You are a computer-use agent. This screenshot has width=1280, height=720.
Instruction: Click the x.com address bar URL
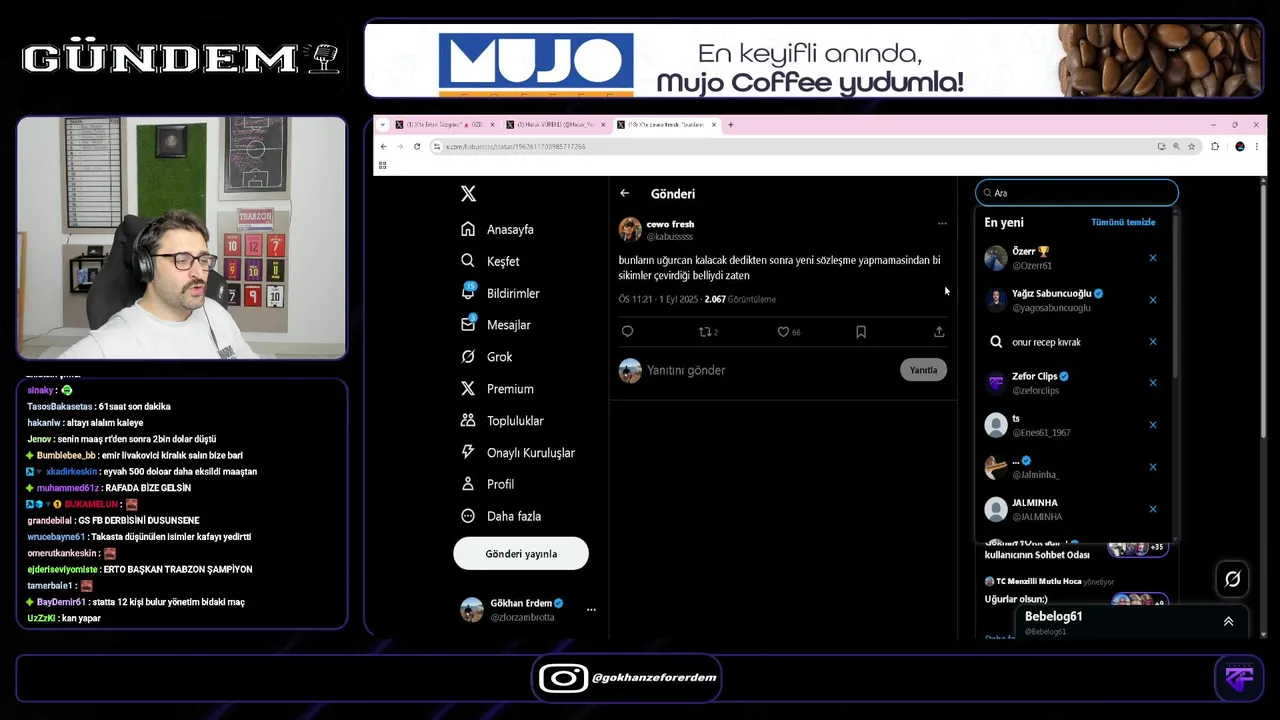tap(515, 147)
